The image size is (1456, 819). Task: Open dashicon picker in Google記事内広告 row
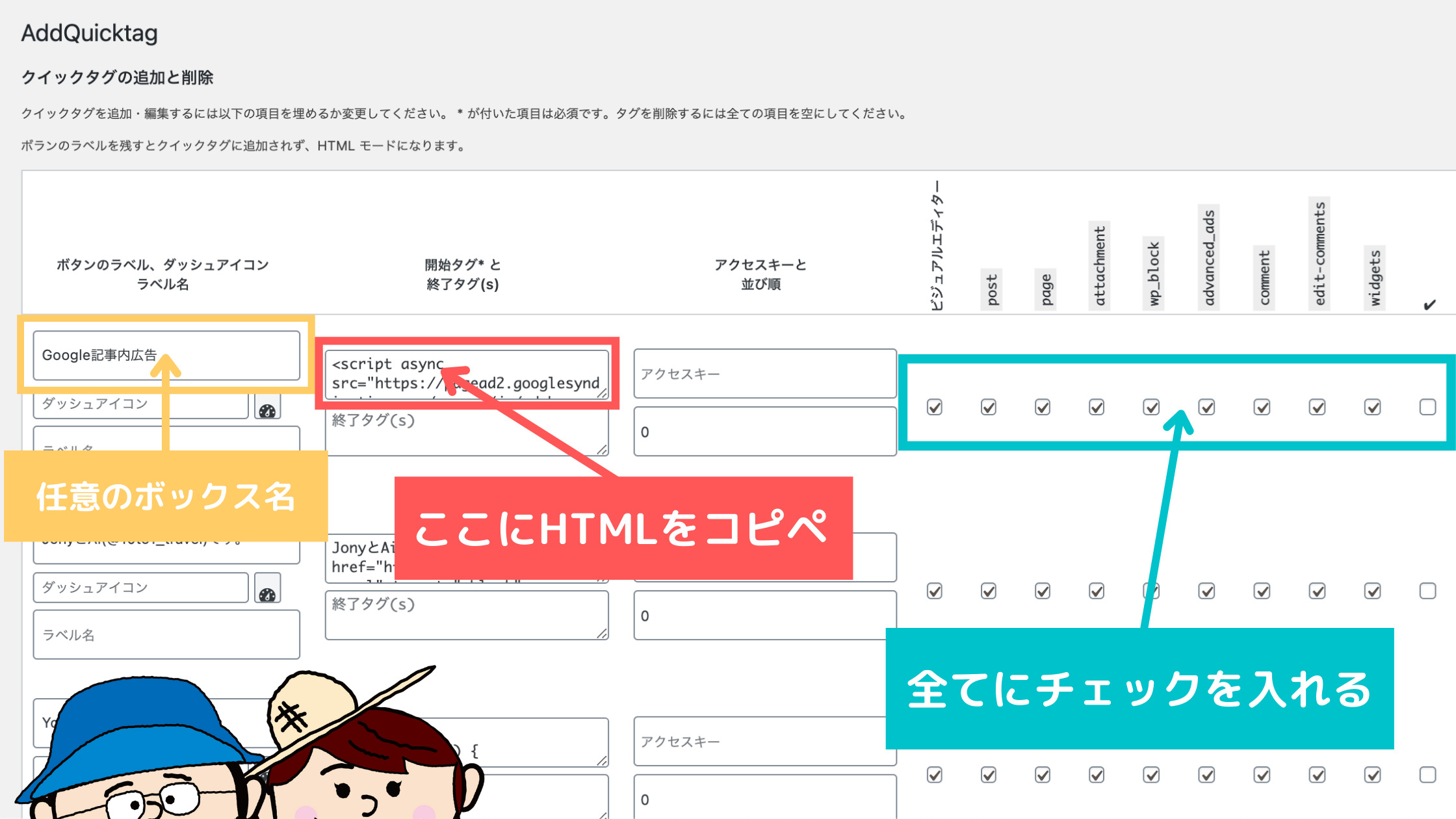pos(267,407)
